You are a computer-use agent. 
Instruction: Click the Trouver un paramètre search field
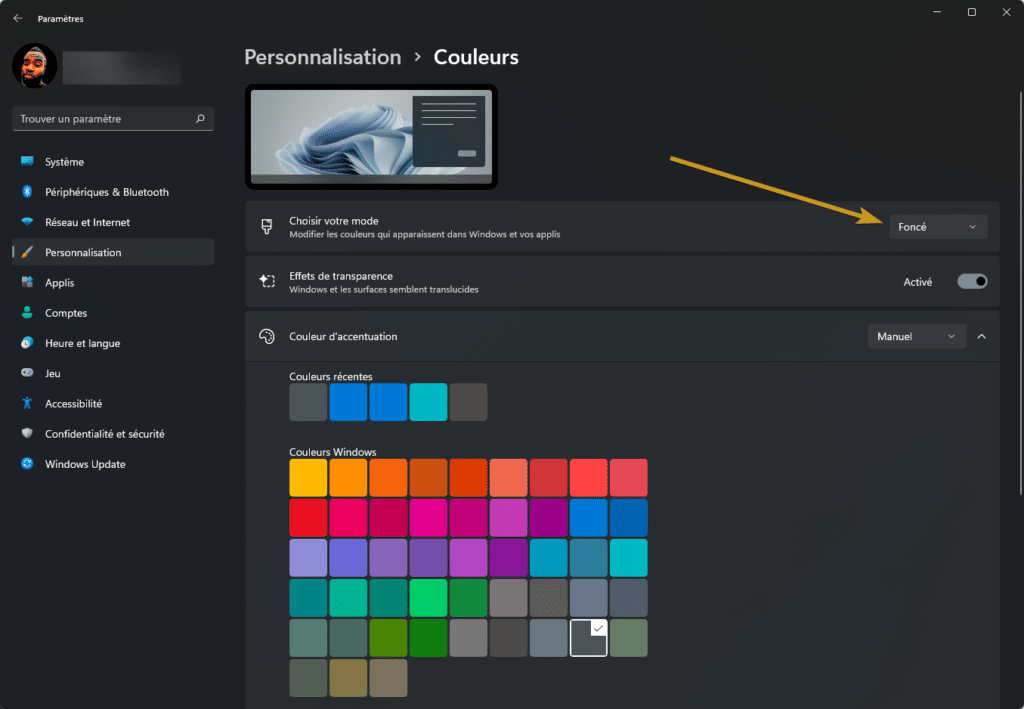[113, 119]
